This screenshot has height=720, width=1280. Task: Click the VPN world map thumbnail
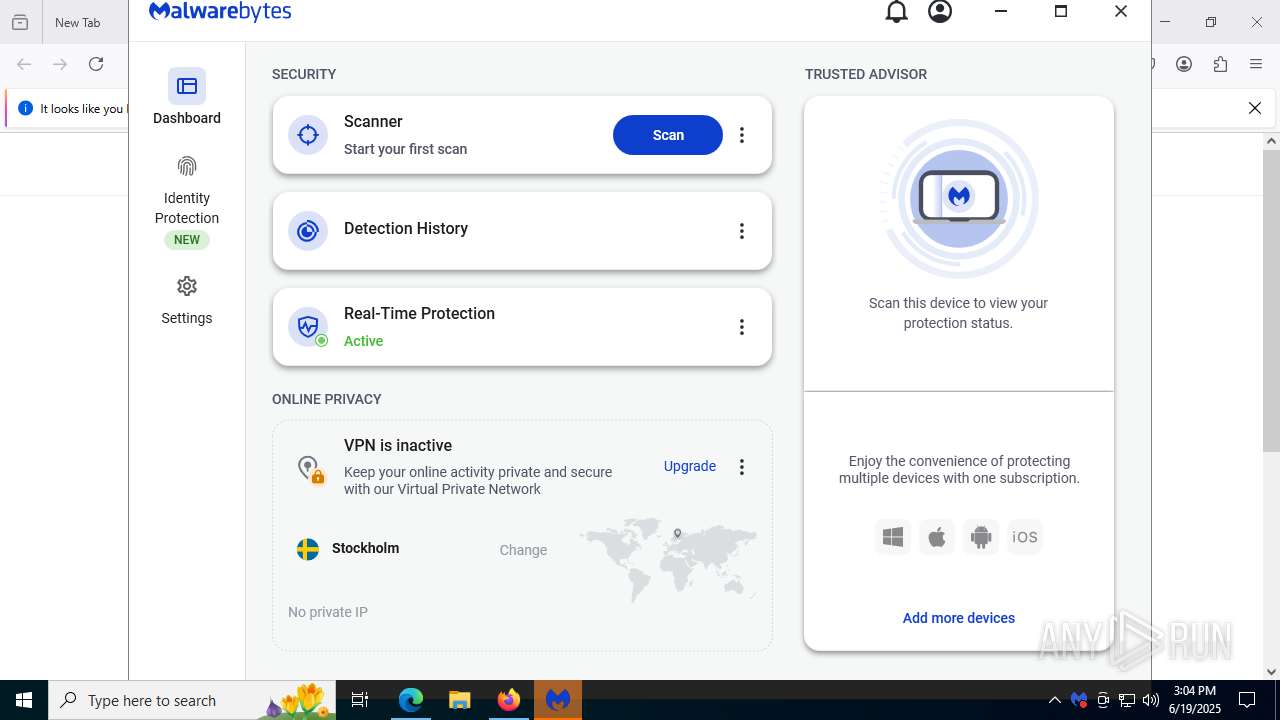[668, 558]
